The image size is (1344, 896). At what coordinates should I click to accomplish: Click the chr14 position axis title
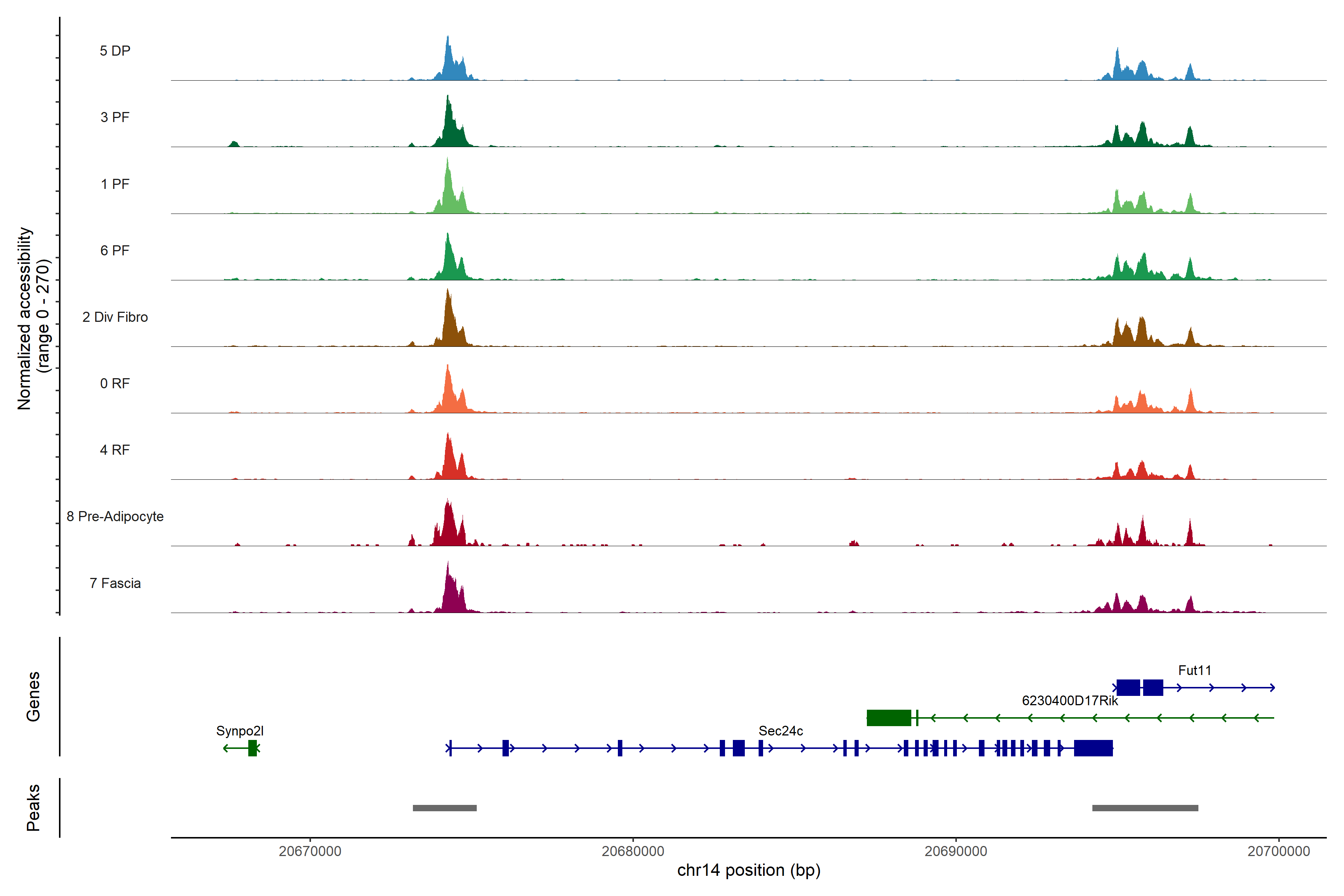pyautogui.click(x=749, y=870)
